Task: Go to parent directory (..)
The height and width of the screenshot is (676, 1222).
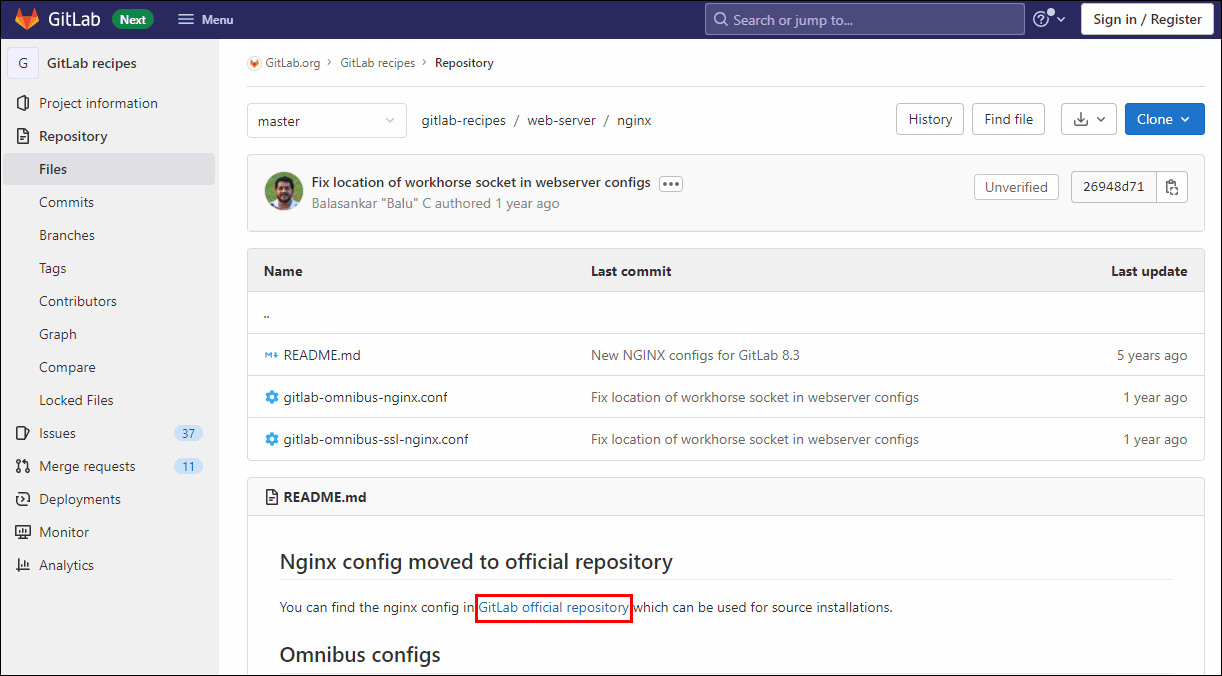Action: tap(267, 313)
